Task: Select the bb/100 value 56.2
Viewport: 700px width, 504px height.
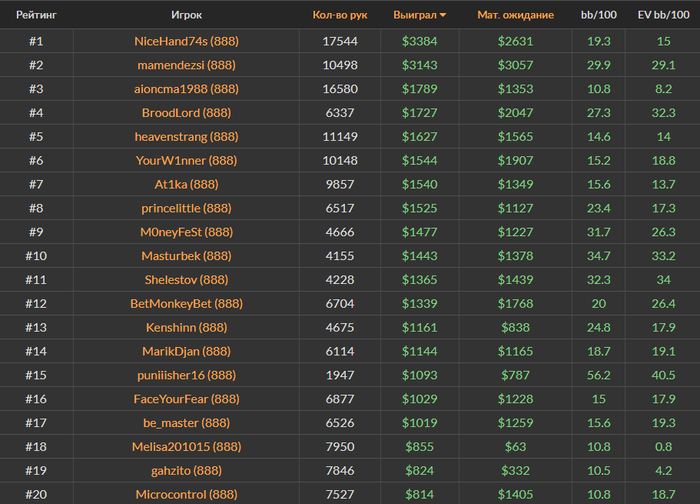Action: tap(599, 375)
